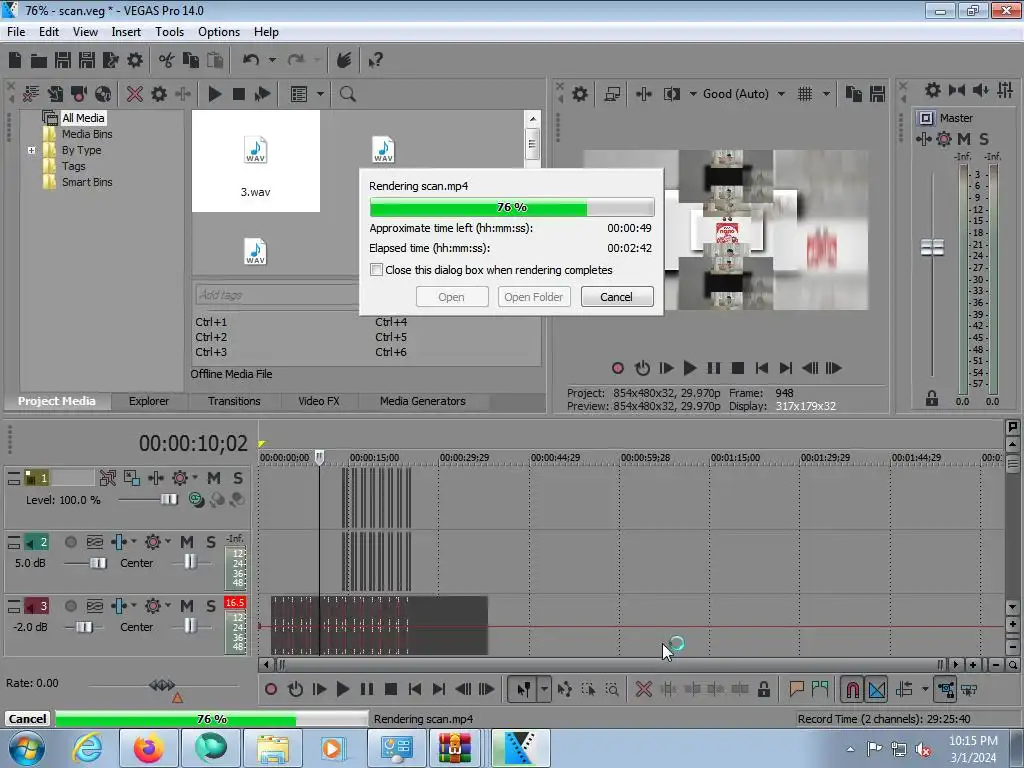Open Master Bus audio properties gear
The image size is (1024, 768).
pyautogui.click(x=933, y=90)
